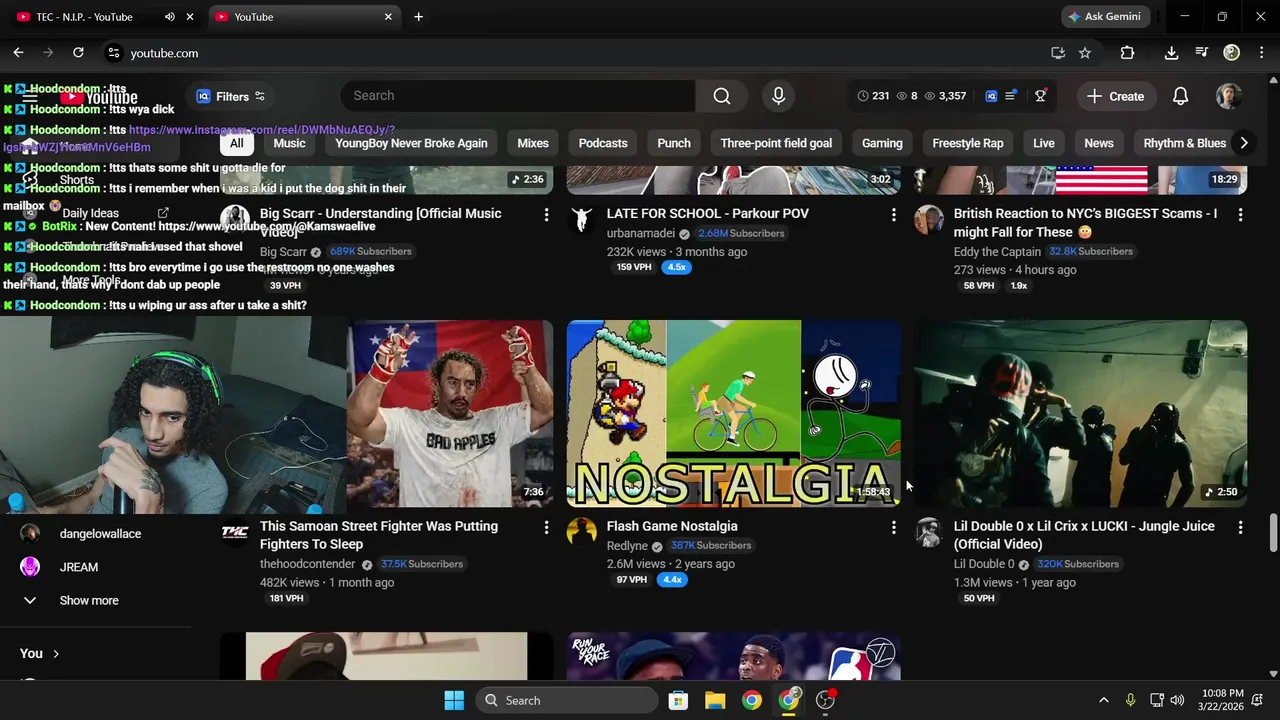This screenshot has width=1280, height=720.
Task: Mute the TEC - N.I.P. tab audio icon
Action: click(x=169, y=17)
